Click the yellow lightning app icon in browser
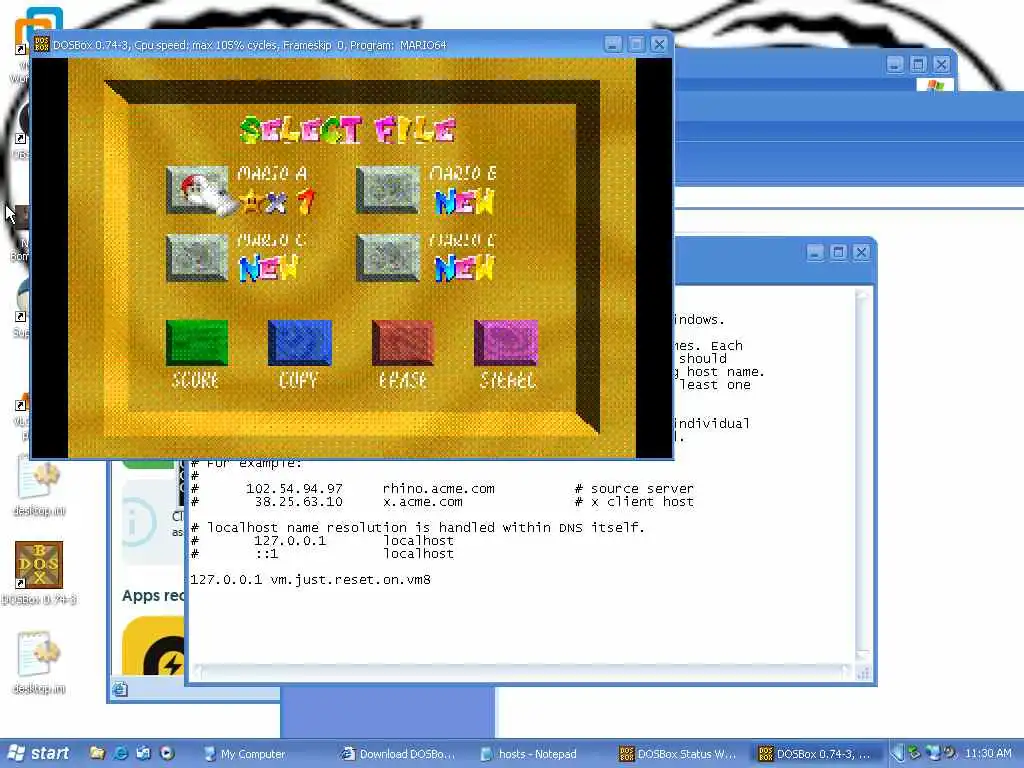This screenshot has width=1024, height=768. point(154,647)
